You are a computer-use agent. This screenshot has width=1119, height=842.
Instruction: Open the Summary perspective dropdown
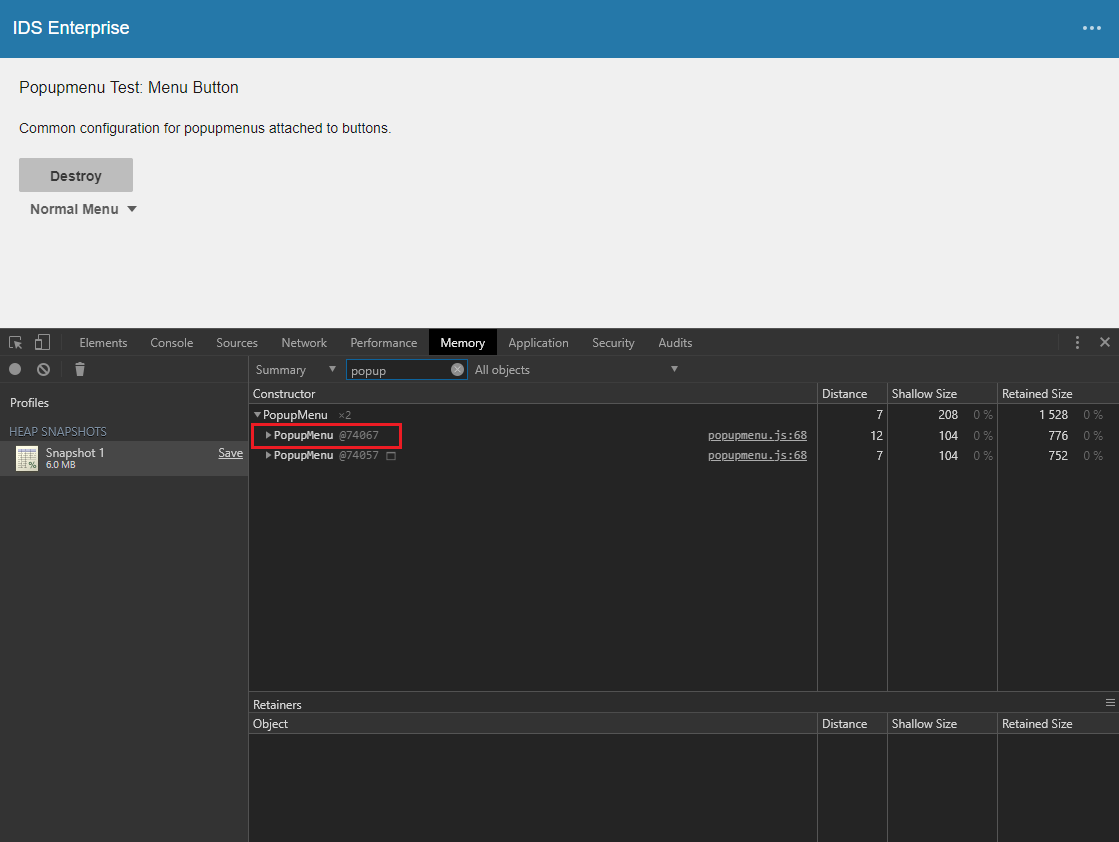coord(295,370)
